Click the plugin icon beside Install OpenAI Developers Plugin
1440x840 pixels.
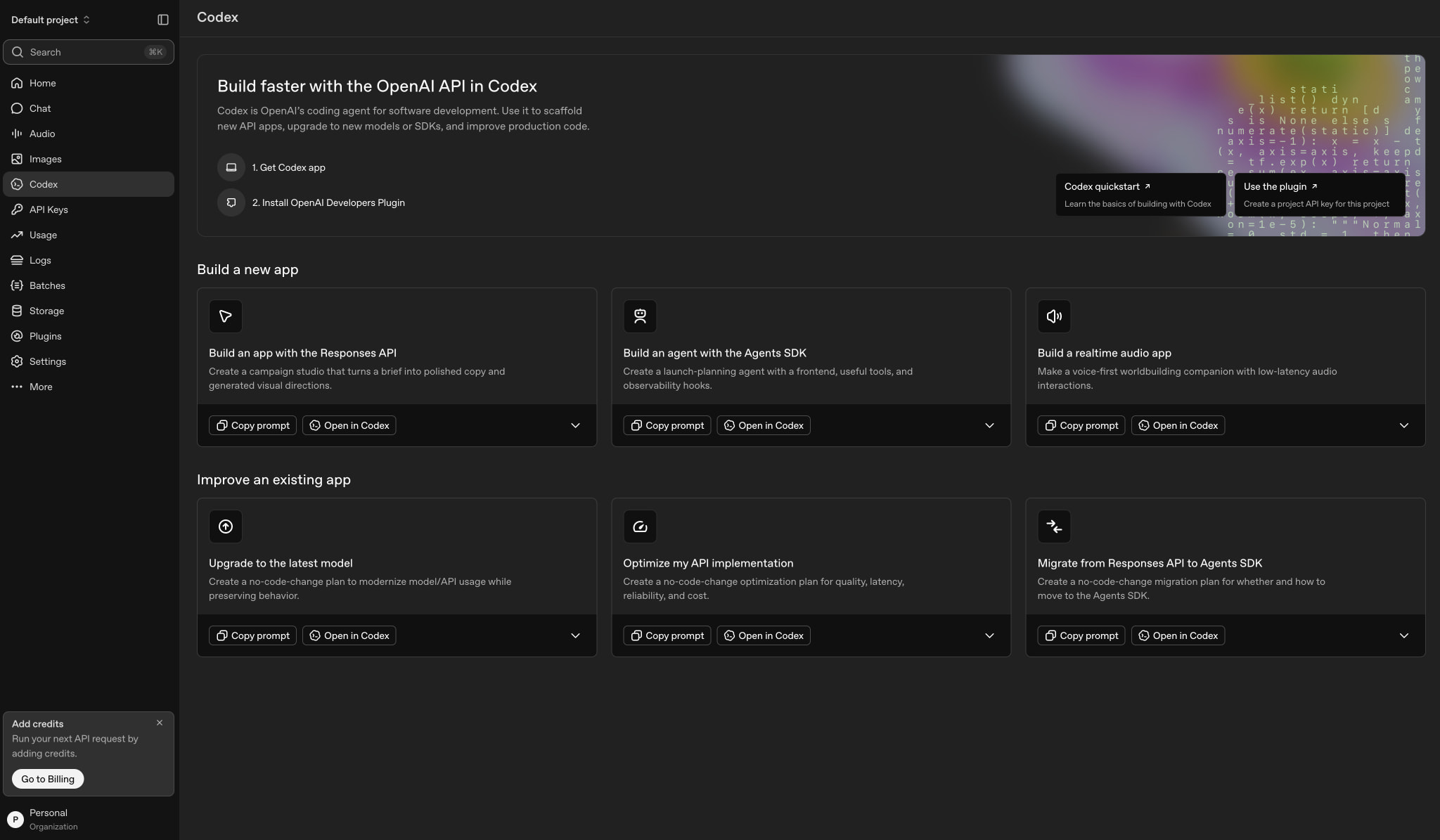coord(231,202)
